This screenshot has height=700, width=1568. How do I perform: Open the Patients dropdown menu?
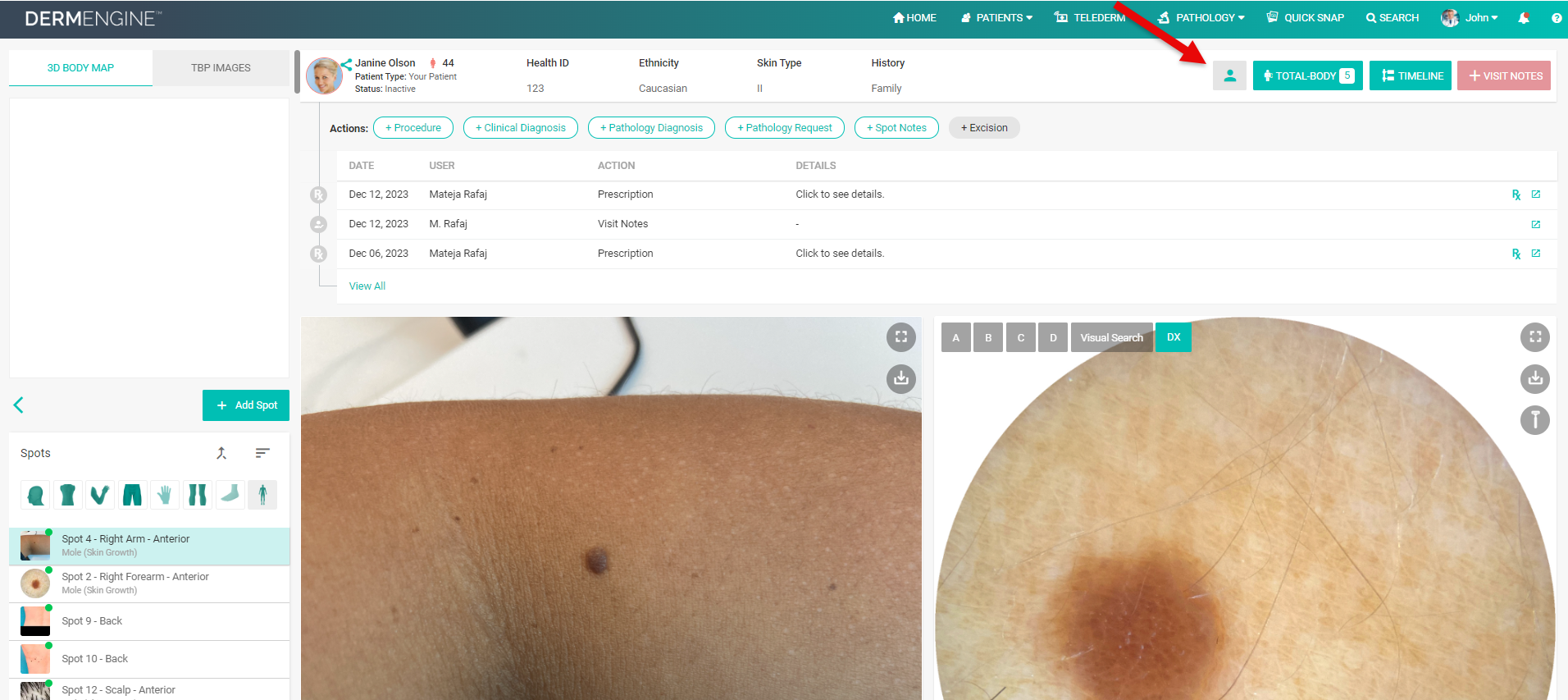pos(996,17)
